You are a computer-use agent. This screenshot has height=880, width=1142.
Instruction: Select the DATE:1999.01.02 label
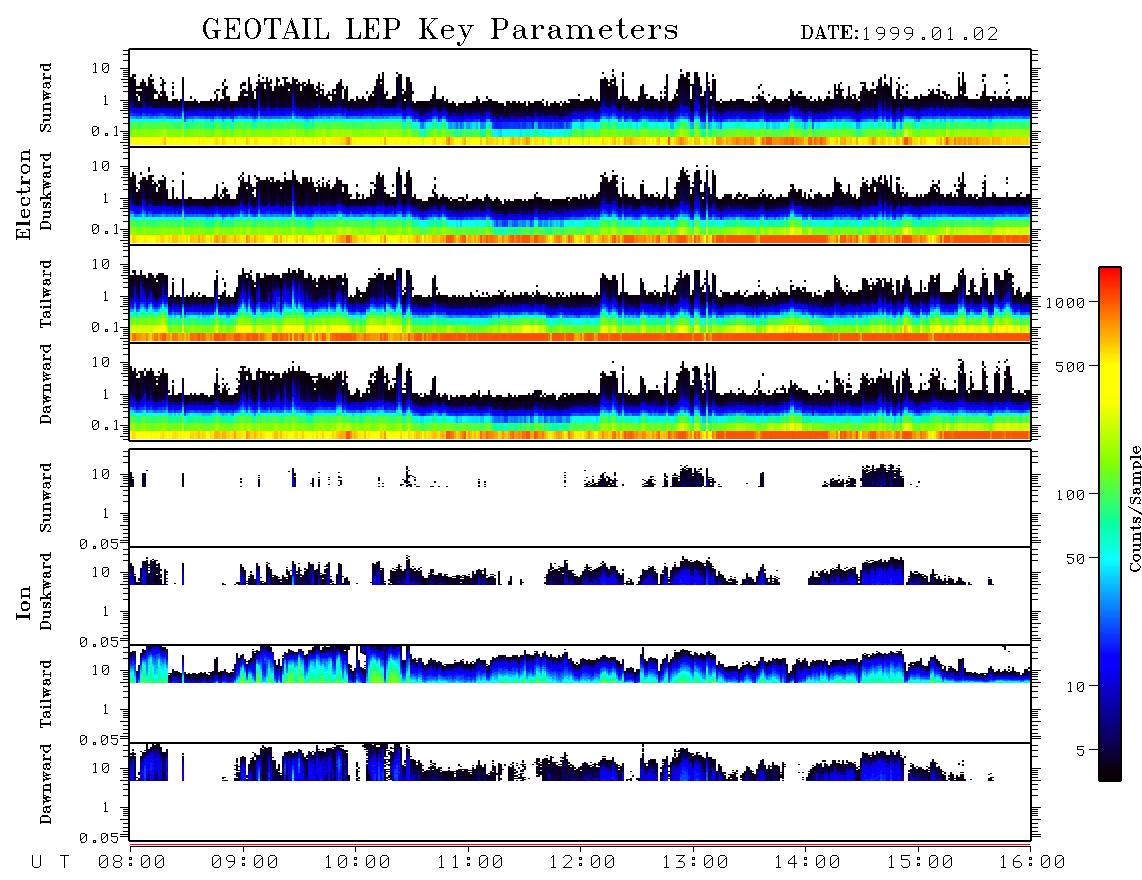899,34
